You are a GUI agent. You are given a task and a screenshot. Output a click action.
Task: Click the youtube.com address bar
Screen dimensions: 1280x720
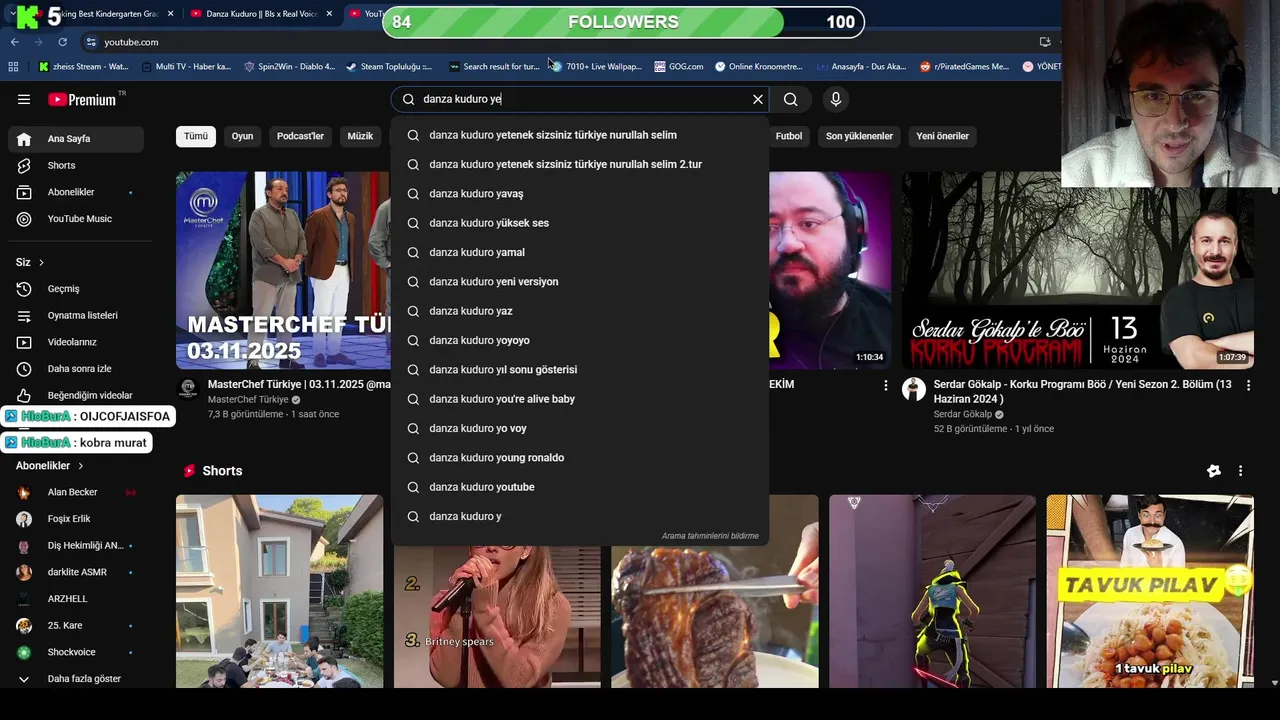point(560,42)
